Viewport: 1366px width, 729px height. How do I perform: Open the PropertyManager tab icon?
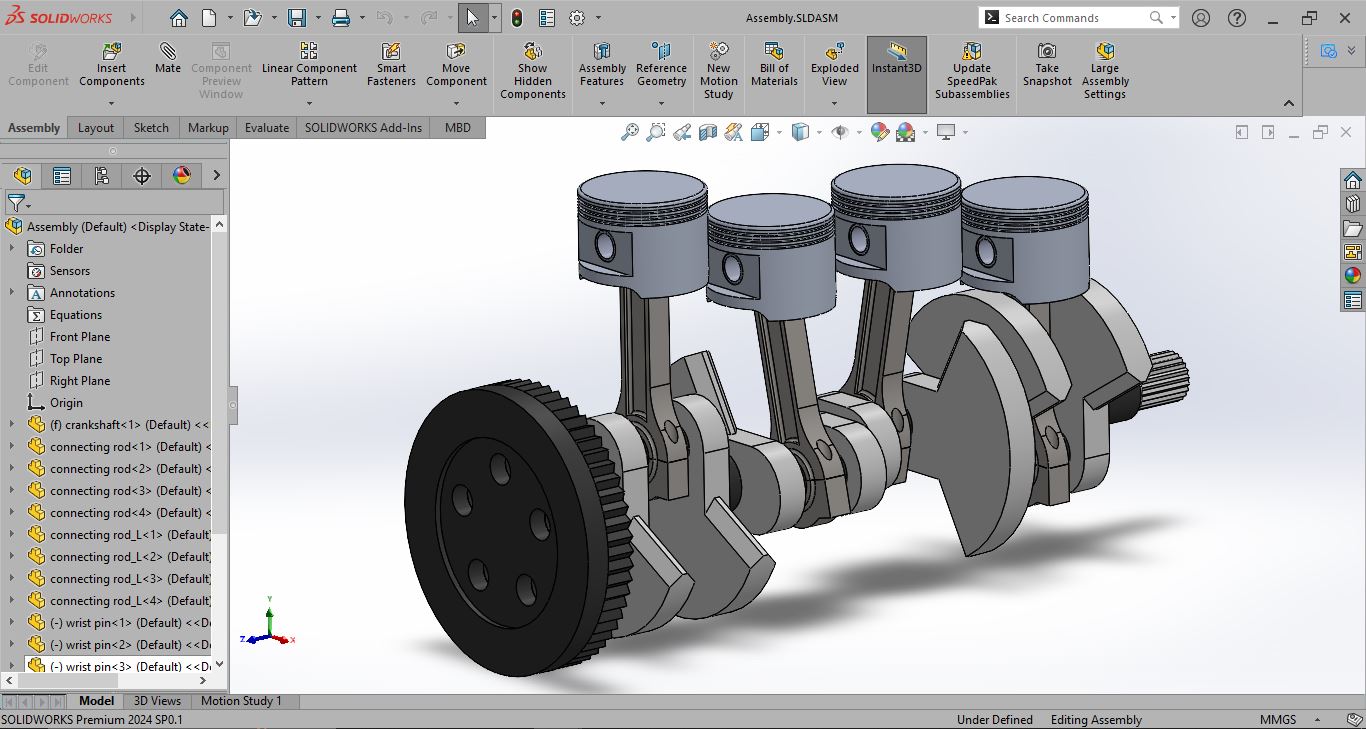pos(62,176)
